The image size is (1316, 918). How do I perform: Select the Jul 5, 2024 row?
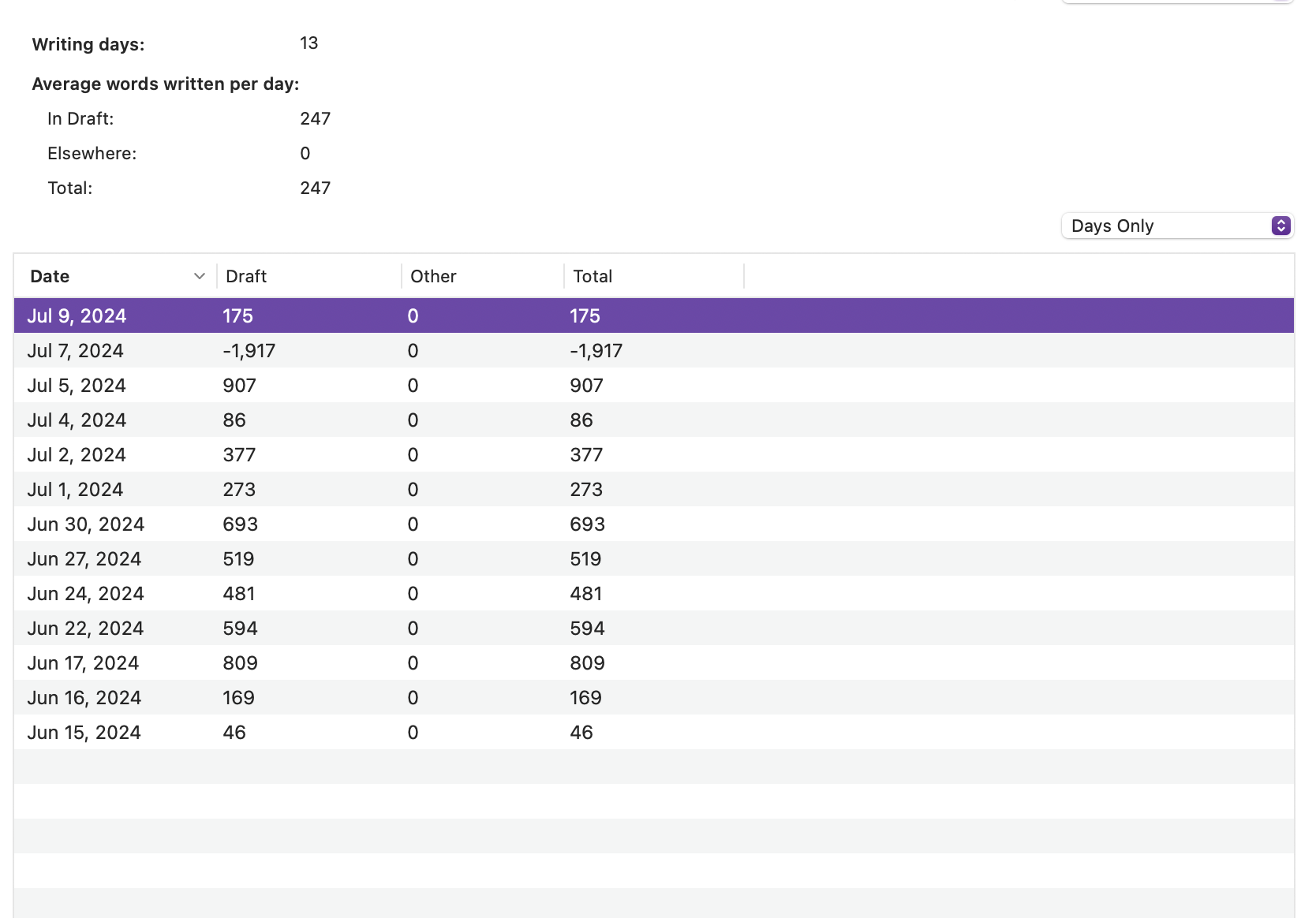tap(654, 385)
